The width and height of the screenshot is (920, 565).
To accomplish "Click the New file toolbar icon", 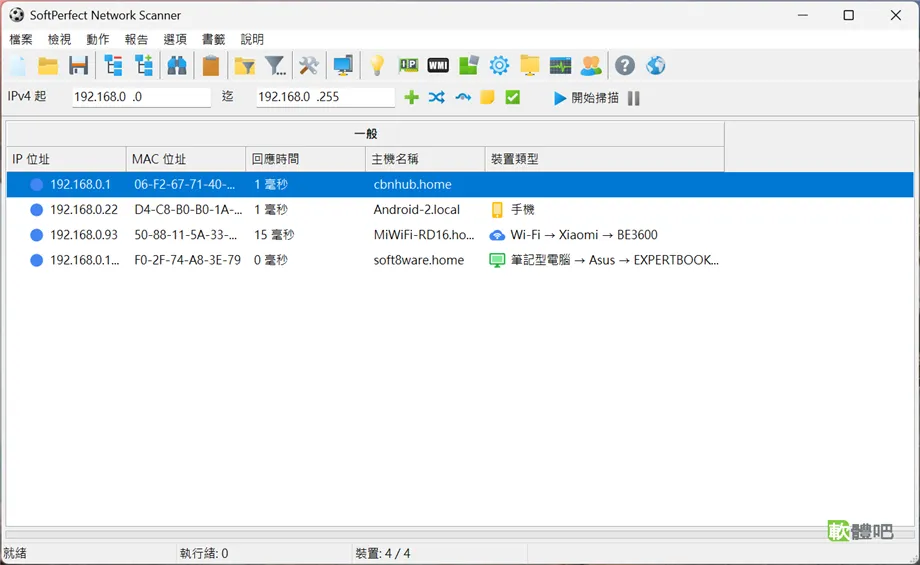I will pyautogui.click(x=18, y=66).
